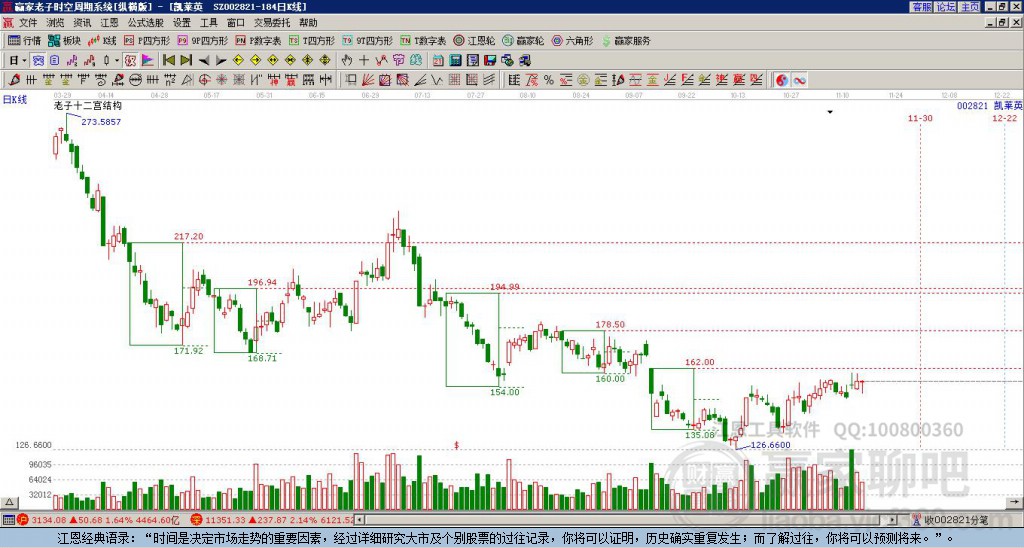Image resolution: width=1024 pixels, height=548 pixels.
Task: Open 9P四方形 tool
Action: point(202,40)
